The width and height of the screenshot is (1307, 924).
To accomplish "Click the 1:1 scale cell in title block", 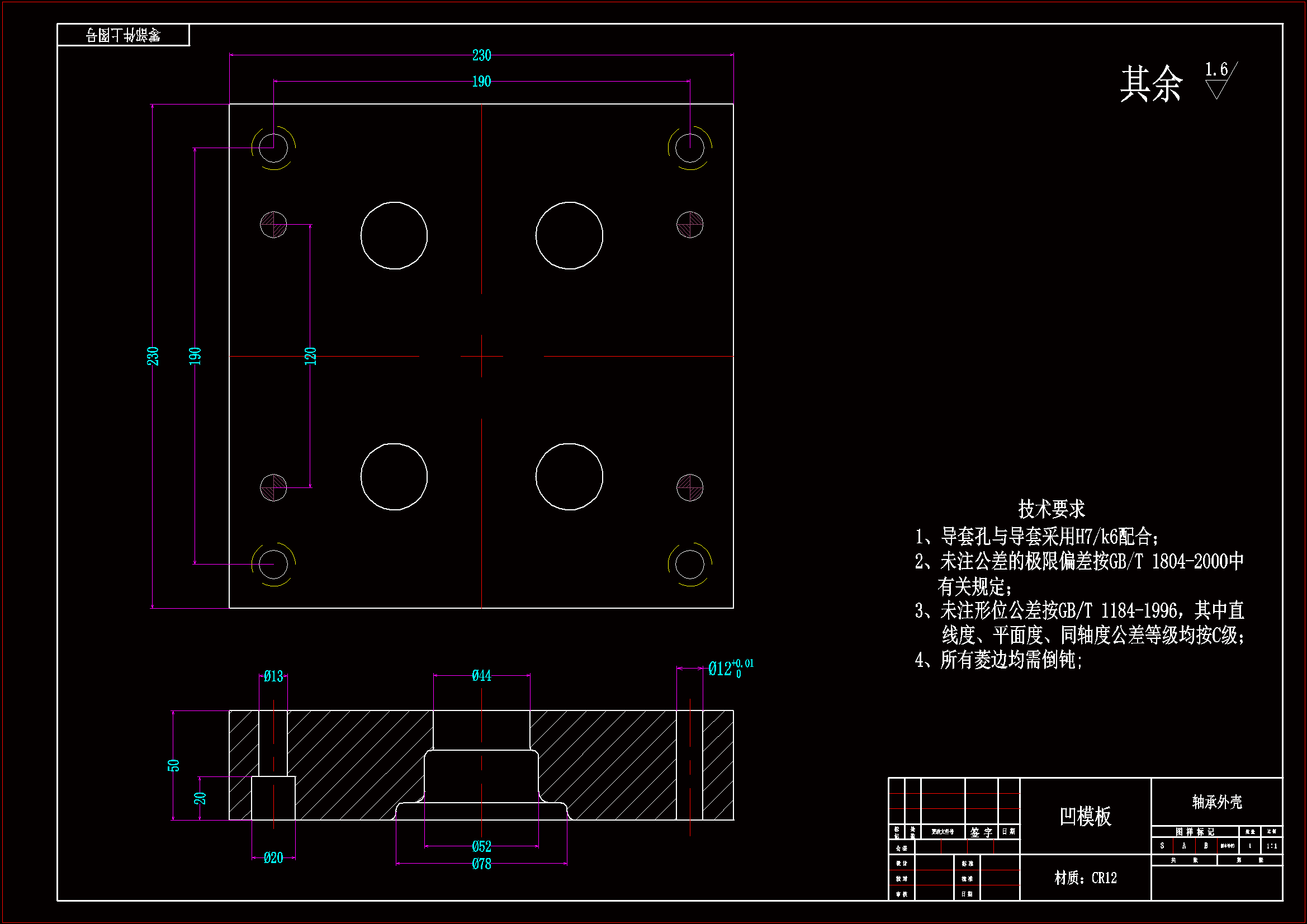I will (x=1271, y=846).
